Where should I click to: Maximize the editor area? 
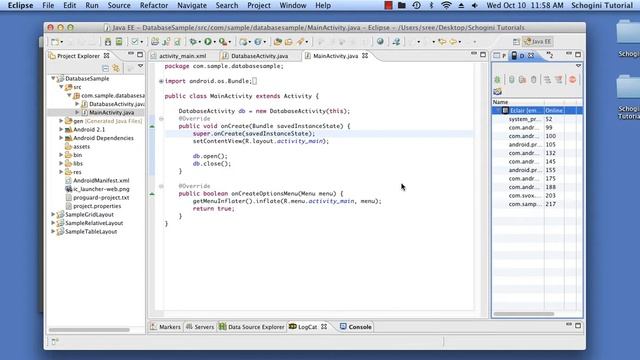click(x=483, y=54)
